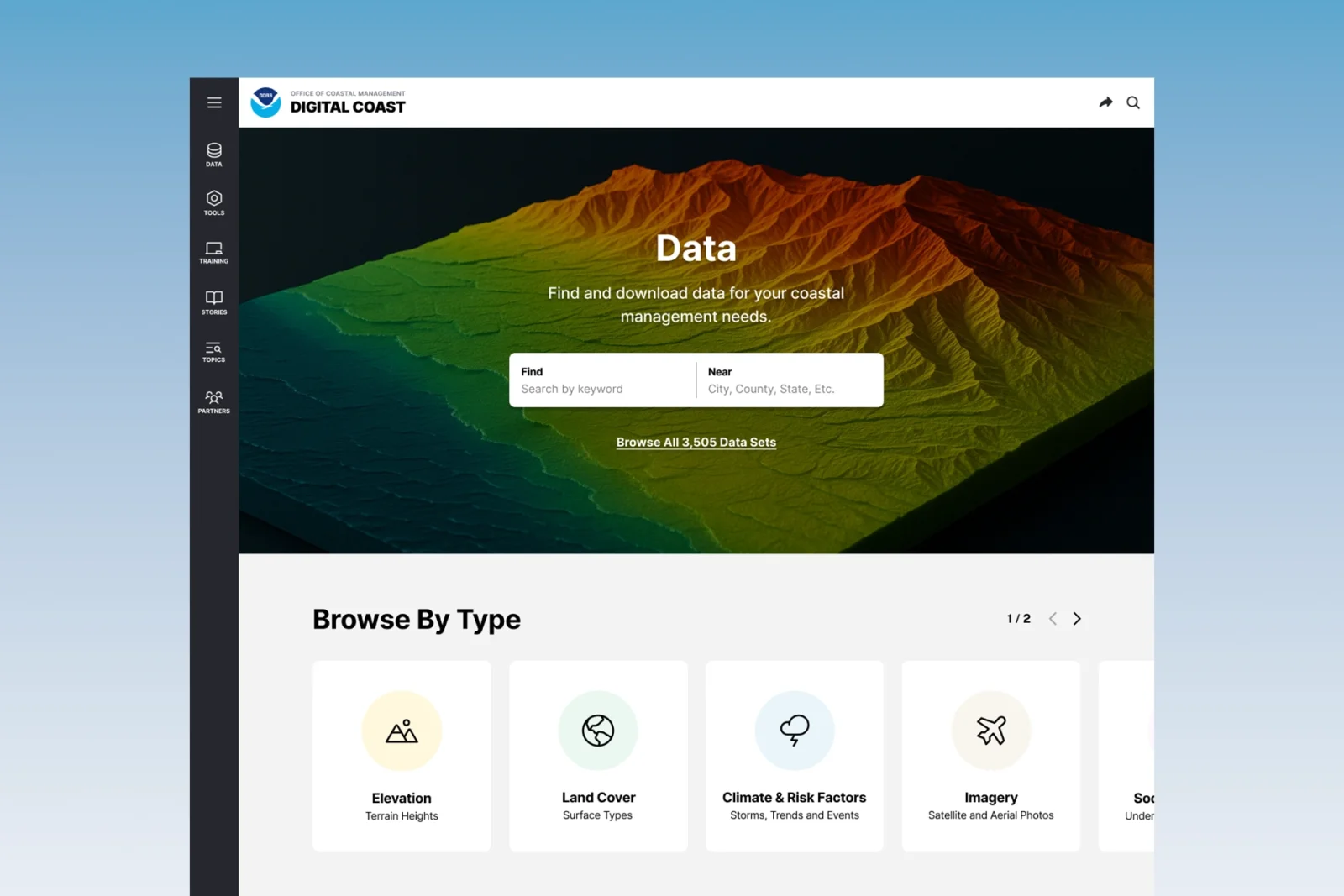The width and height of the screenshot is (1344, 896).
Task: Open Browse All 3,505 Data Sets link
Action: [x=696, y=443]
